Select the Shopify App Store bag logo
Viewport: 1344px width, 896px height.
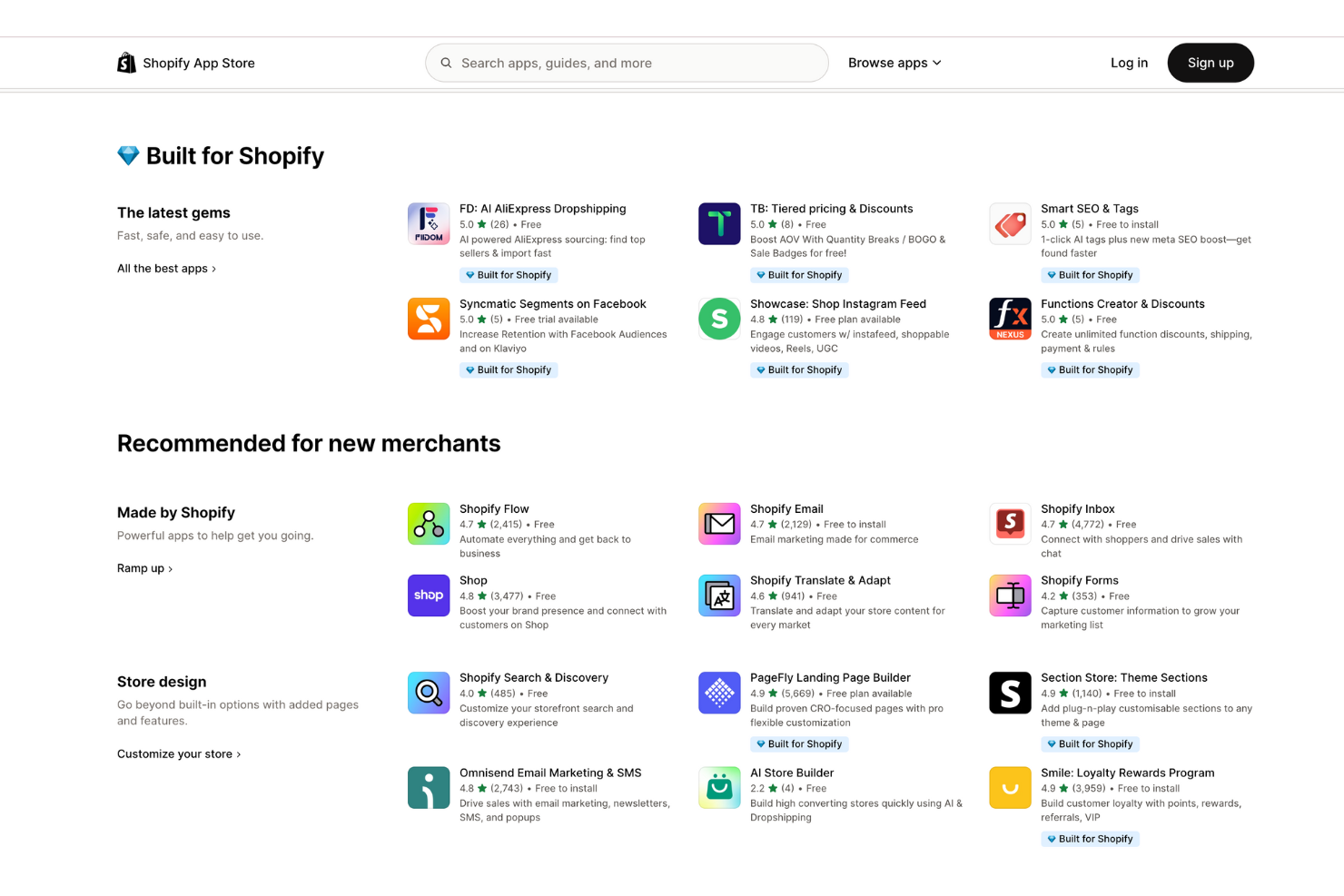click(x=126, y=62)
